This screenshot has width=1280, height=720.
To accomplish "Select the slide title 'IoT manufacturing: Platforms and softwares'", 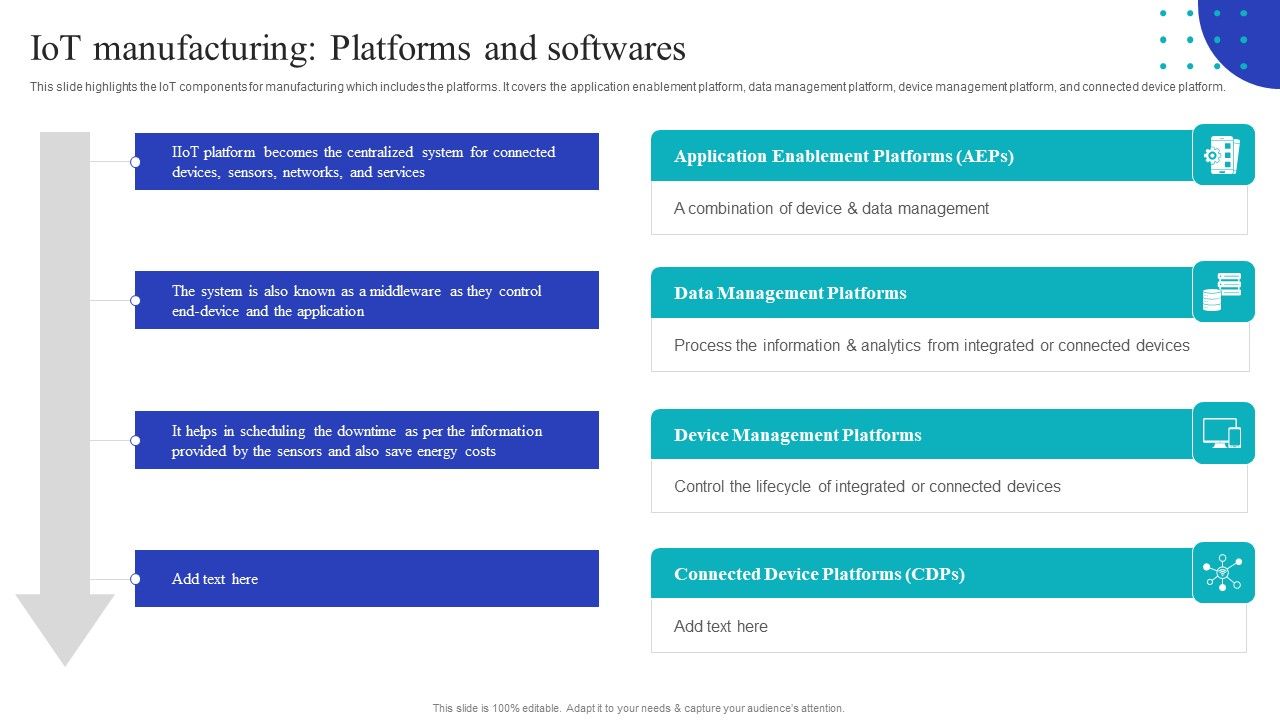I will (x=358, y=48).
